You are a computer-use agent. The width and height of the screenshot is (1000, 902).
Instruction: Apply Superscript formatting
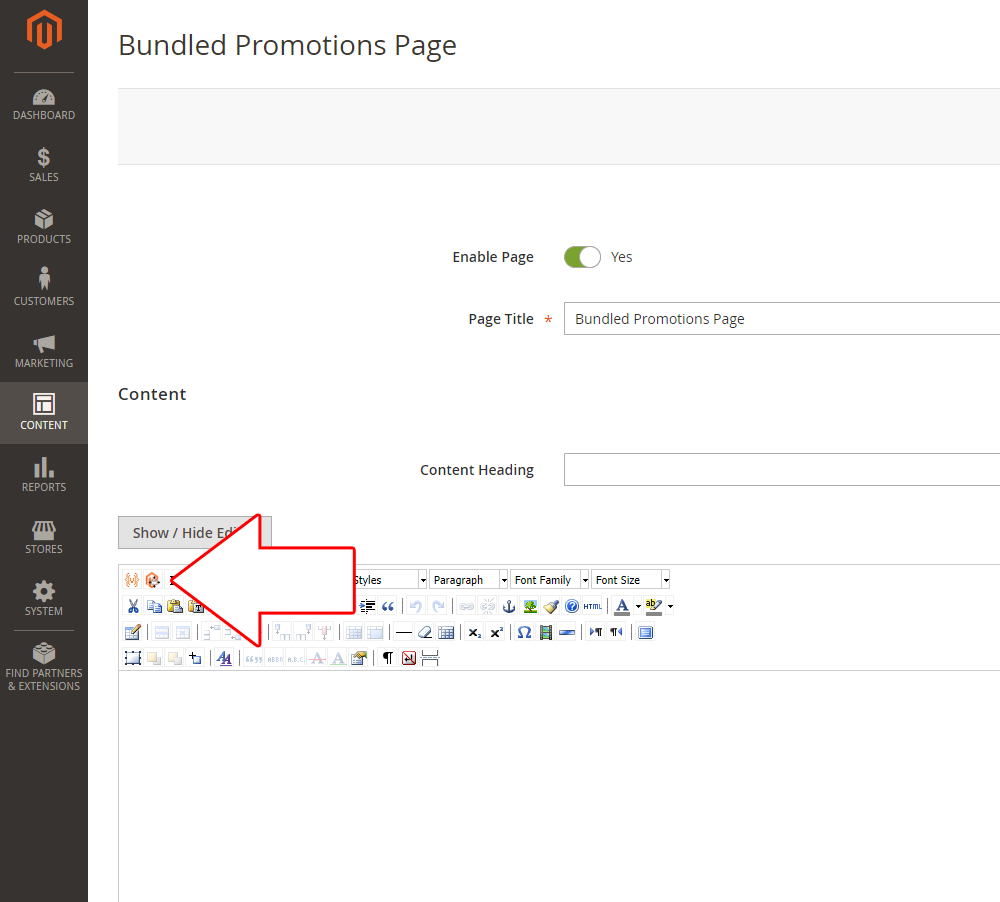[x=496, y=632]
